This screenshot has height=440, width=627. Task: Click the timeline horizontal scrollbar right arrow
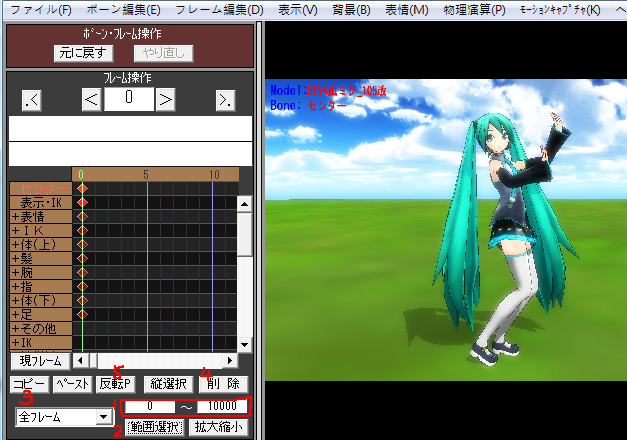[x=230, y=360]
